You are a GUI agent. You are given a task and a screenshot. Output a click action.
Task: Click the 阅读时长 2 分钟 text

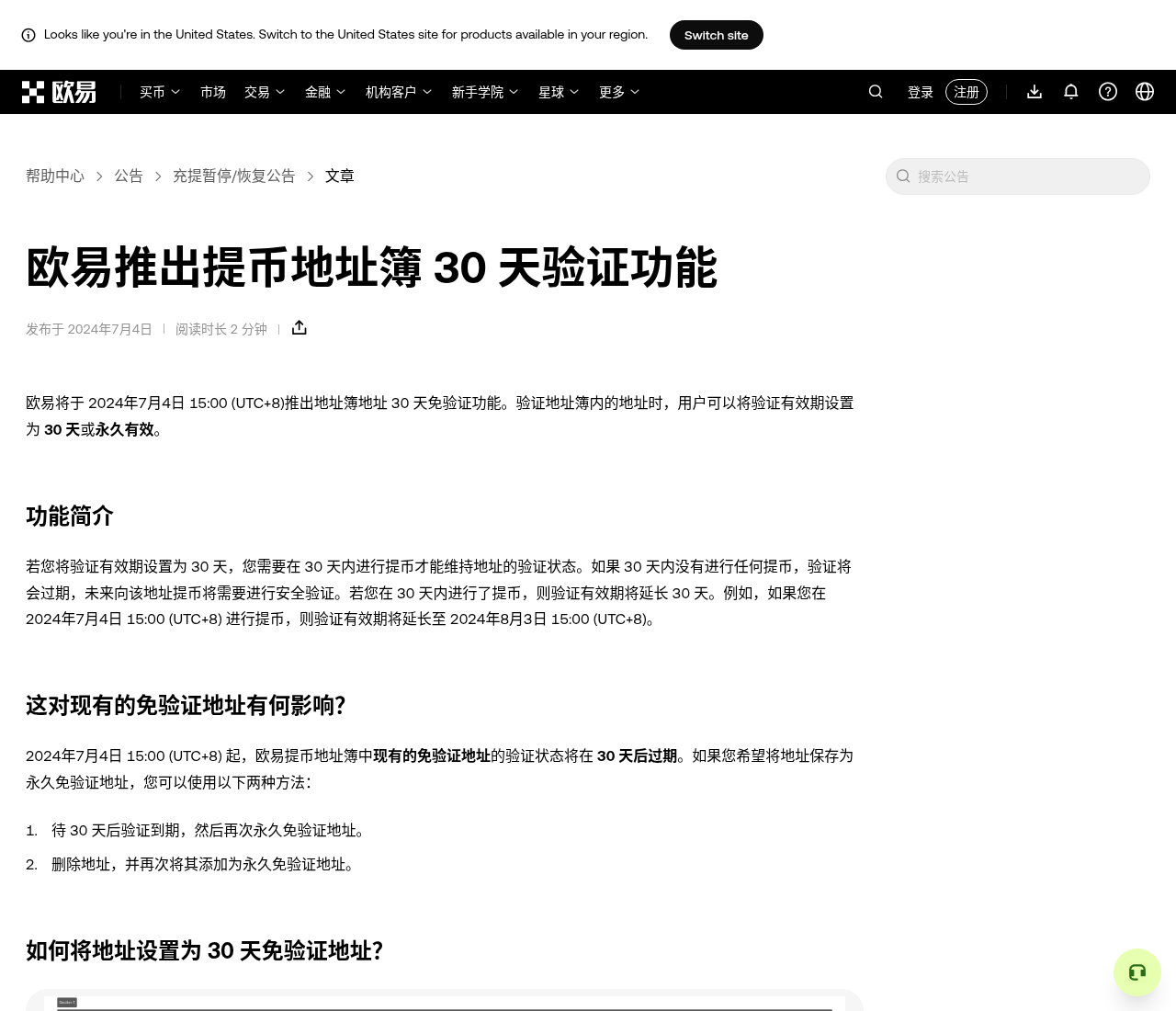tap(221, 329)
